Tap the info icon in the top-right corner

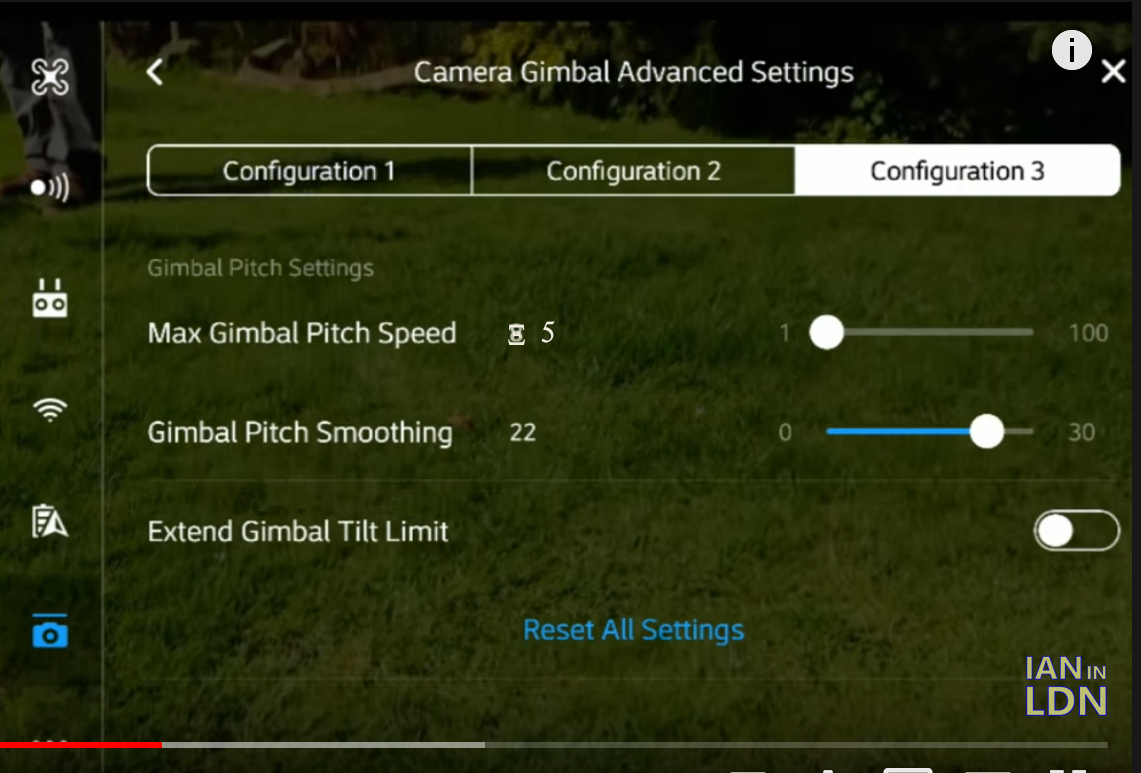1071,50
